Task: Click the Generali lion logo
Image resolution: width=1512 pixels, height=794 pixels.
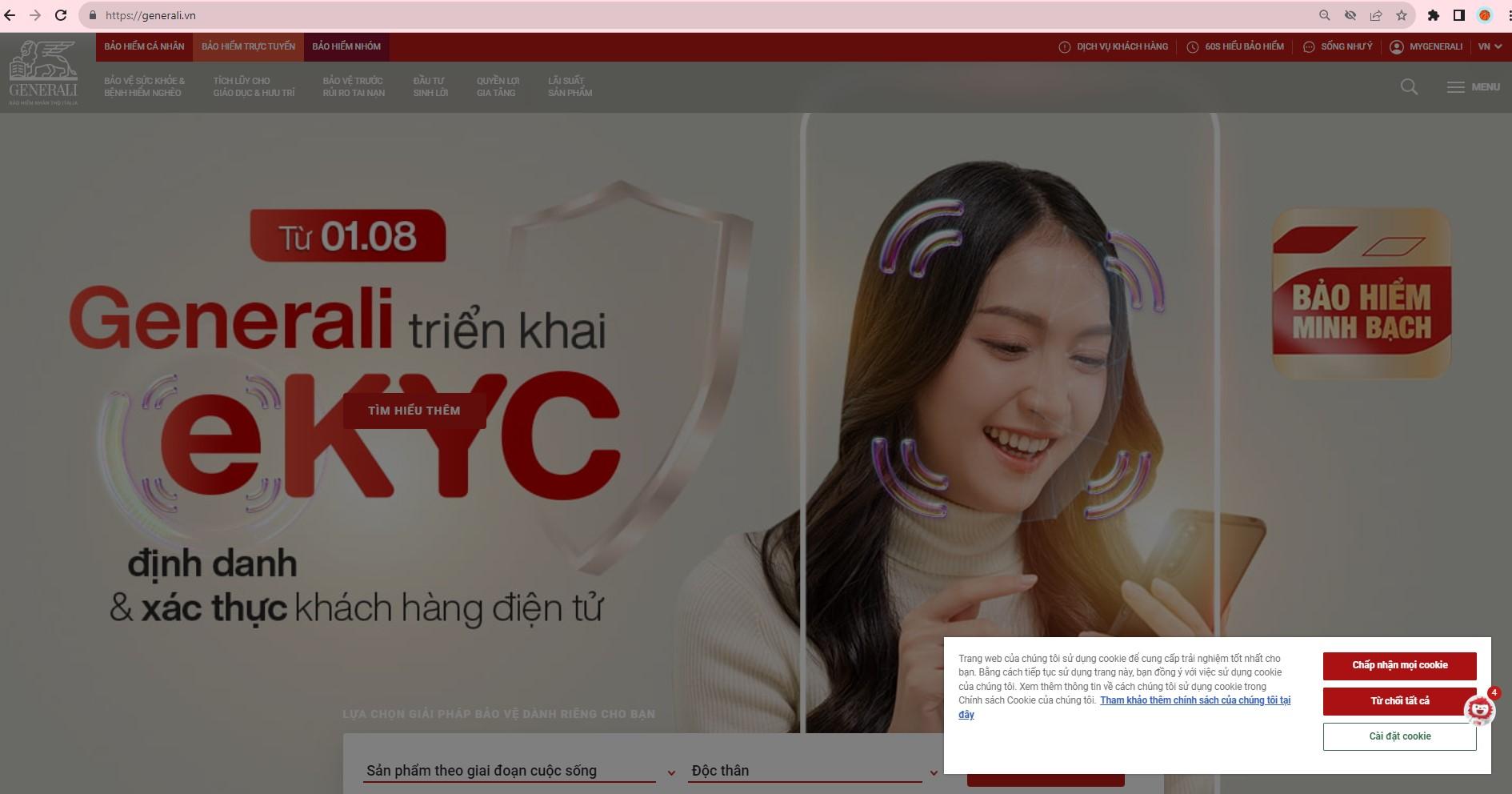Action: [x=43, y=72]
